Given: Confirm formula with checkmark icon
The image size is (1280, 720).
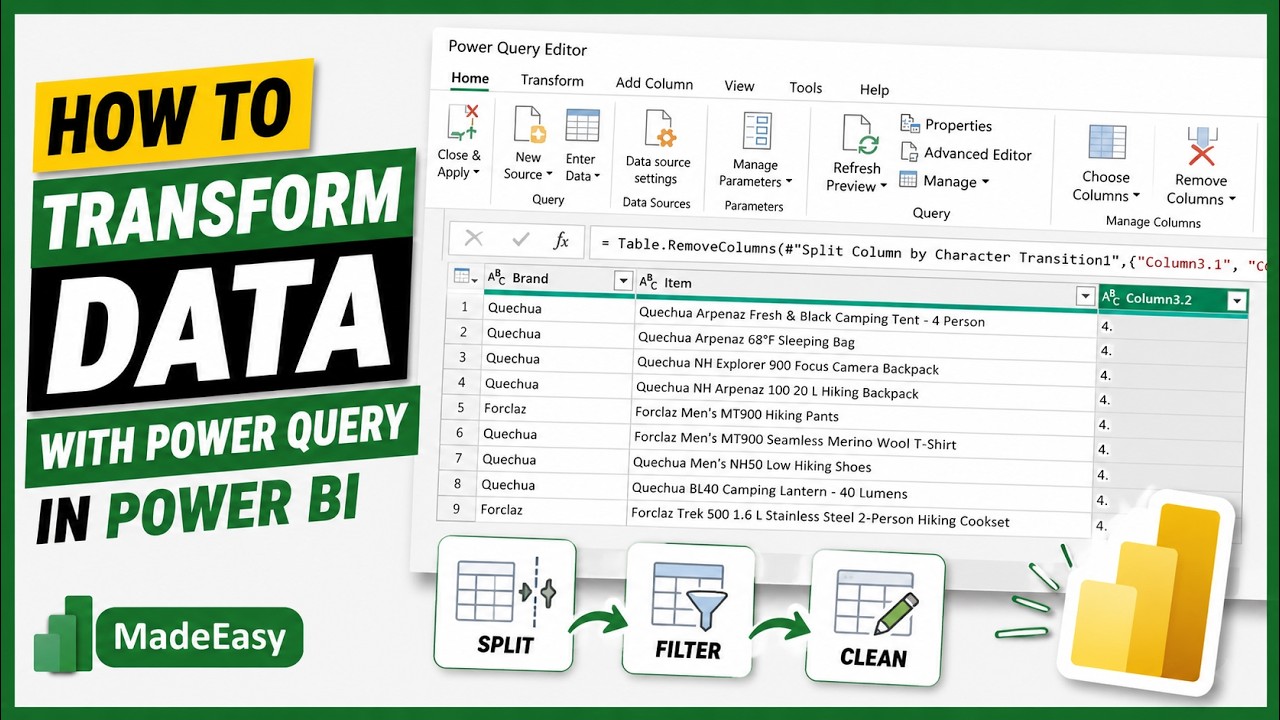Looking at the screenshot, I should (x=520, y=239).
